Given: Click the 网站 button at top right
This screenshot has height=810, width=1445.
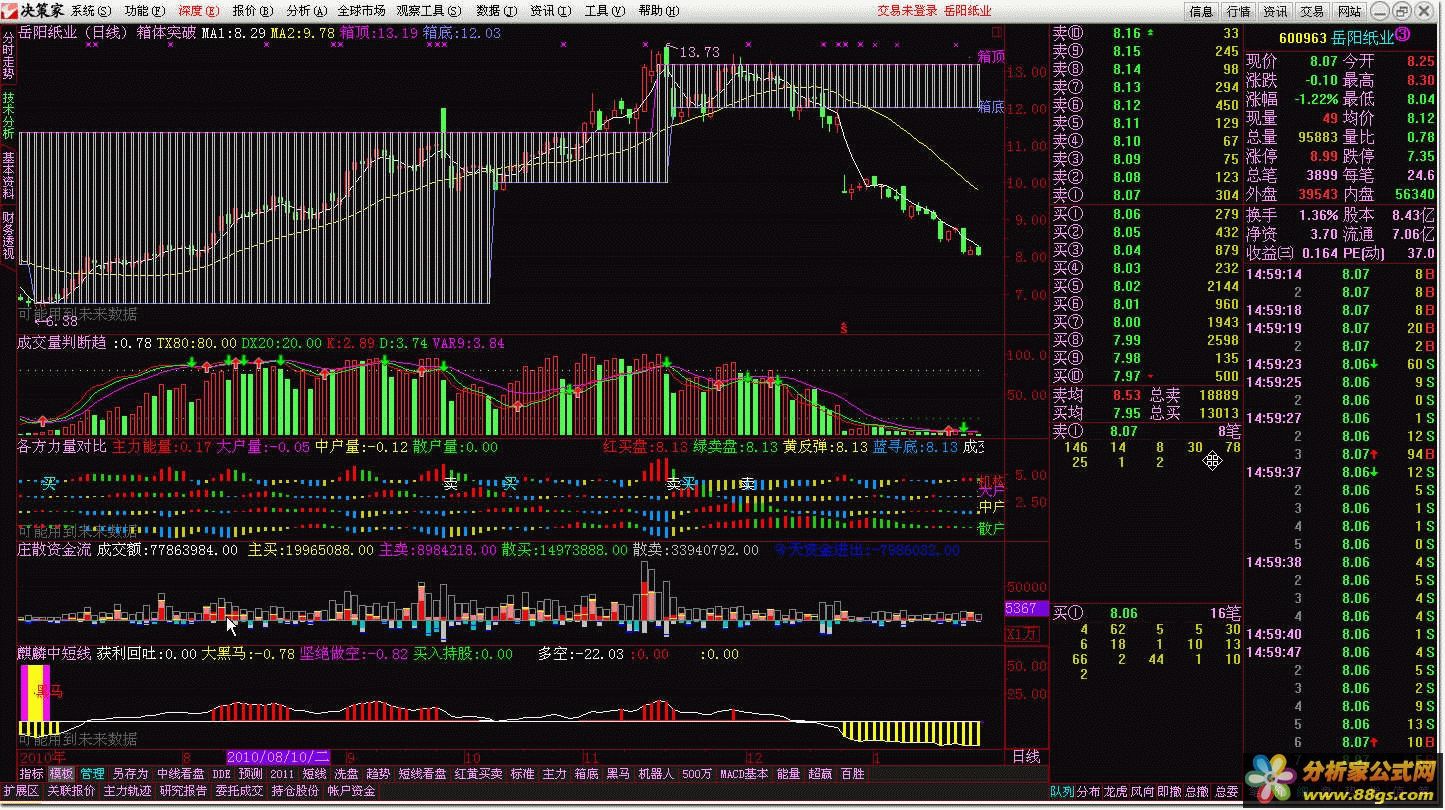Looking at the screenshot, I should 1350,12.
